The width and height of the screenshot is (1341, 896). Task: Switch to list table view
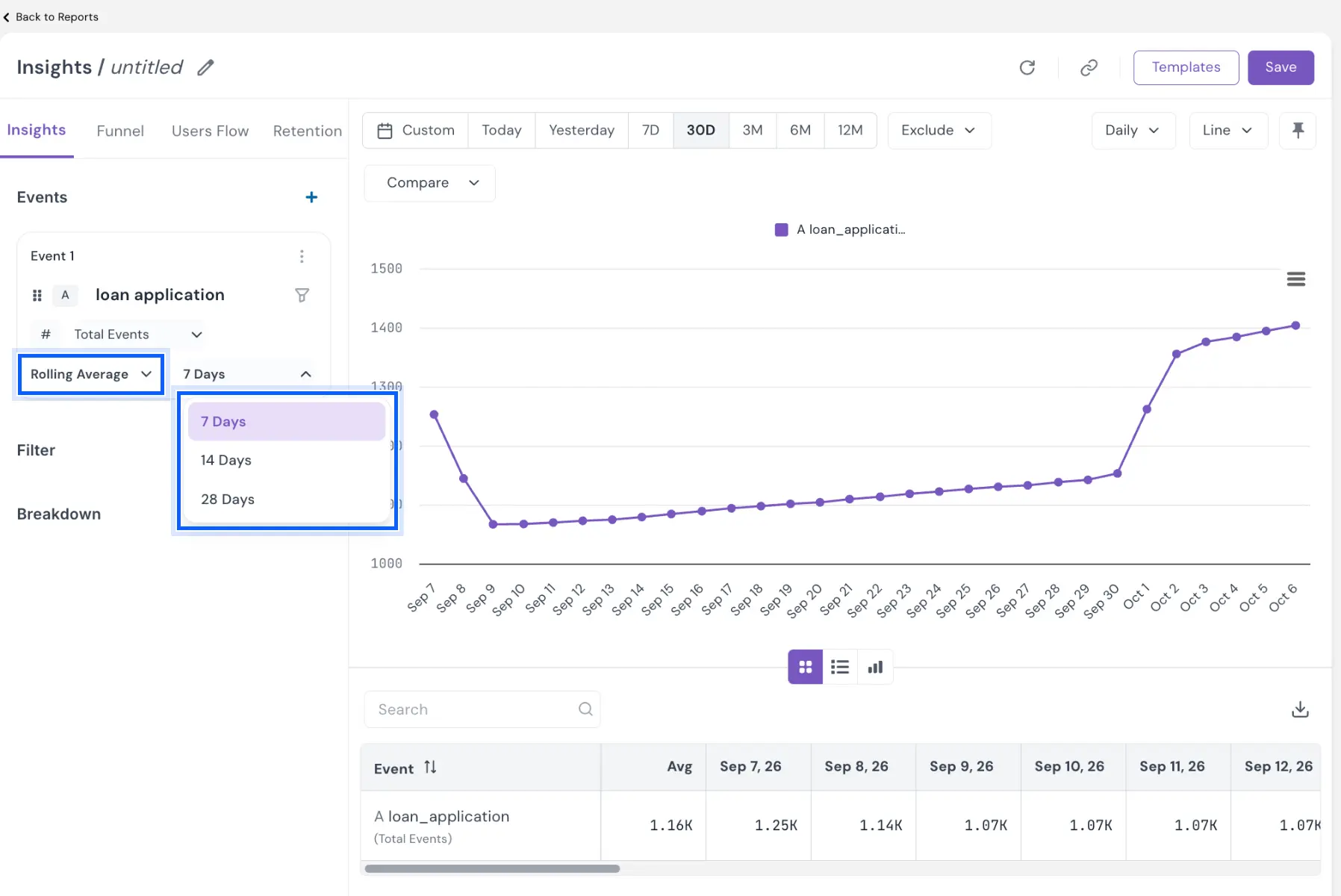point(840,667)
